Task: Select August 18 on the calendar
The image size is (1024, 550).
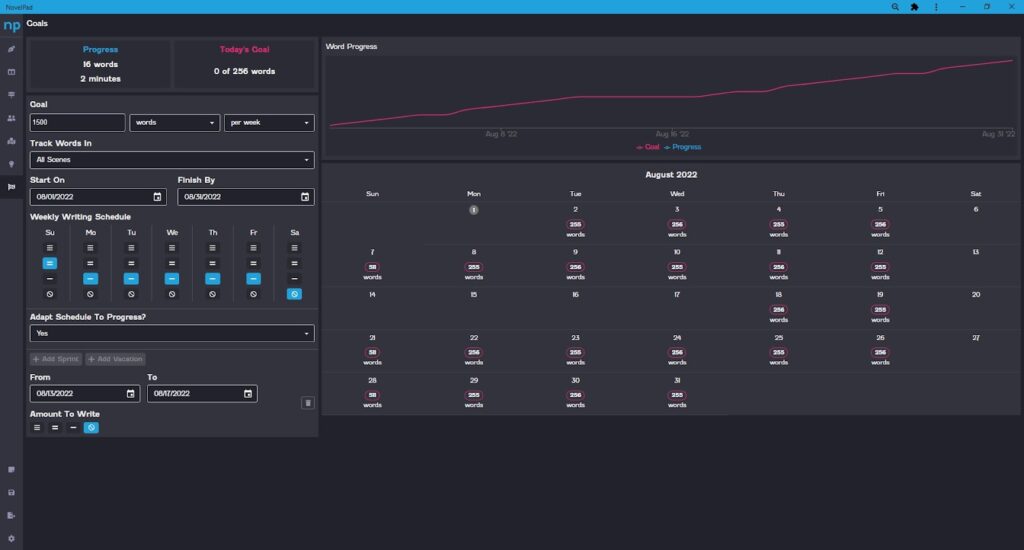Action: pyautogui.click(x=778, y=307)
